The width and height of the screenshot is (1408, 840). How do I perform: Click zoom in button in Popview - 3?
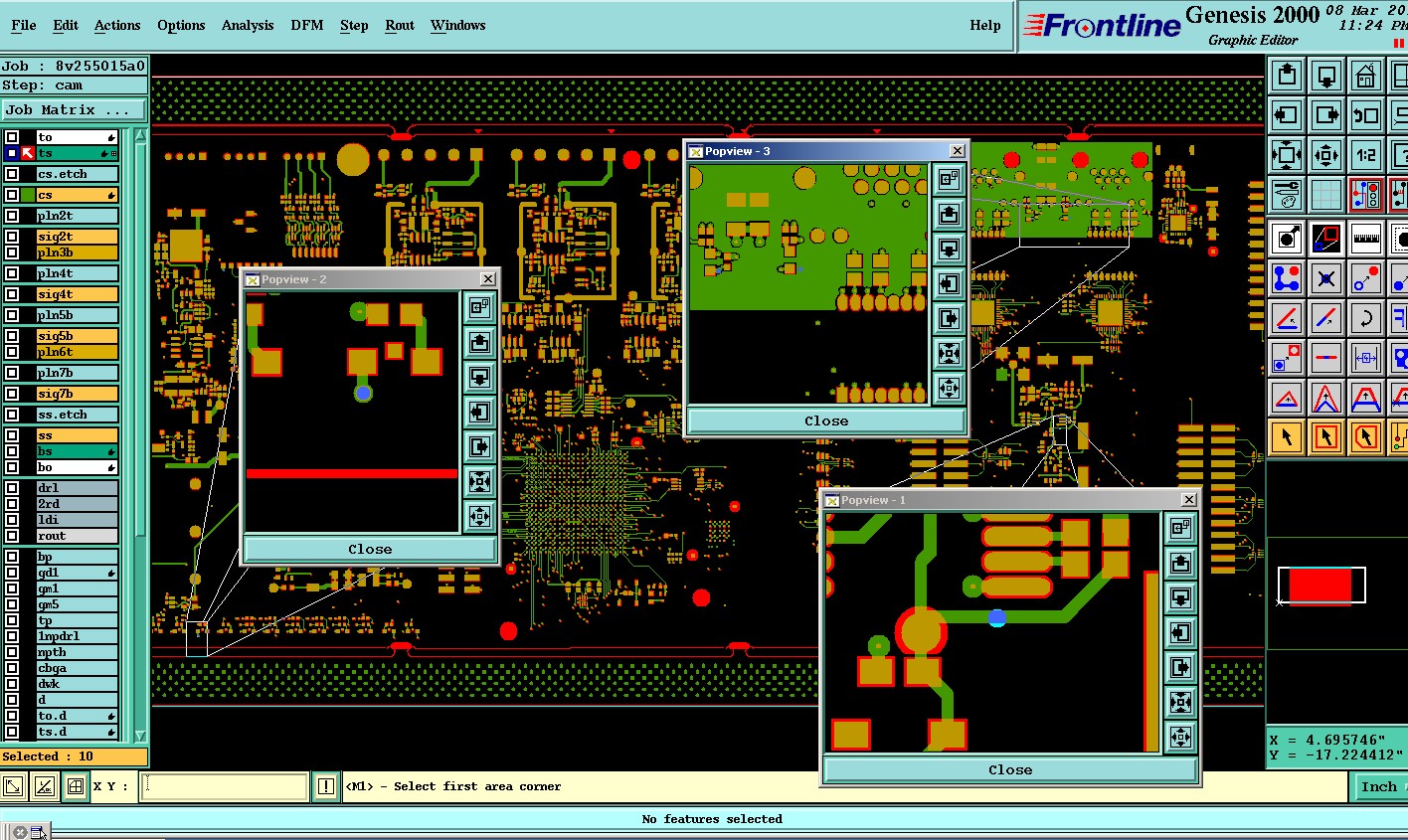[x=950, y=353]
